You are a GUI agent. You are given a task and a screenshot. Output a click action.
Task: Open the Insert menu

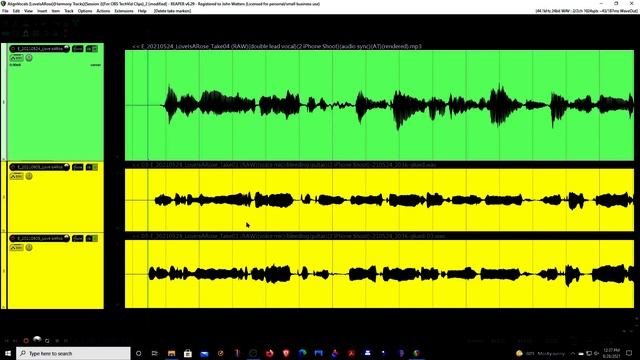(42, 11)
